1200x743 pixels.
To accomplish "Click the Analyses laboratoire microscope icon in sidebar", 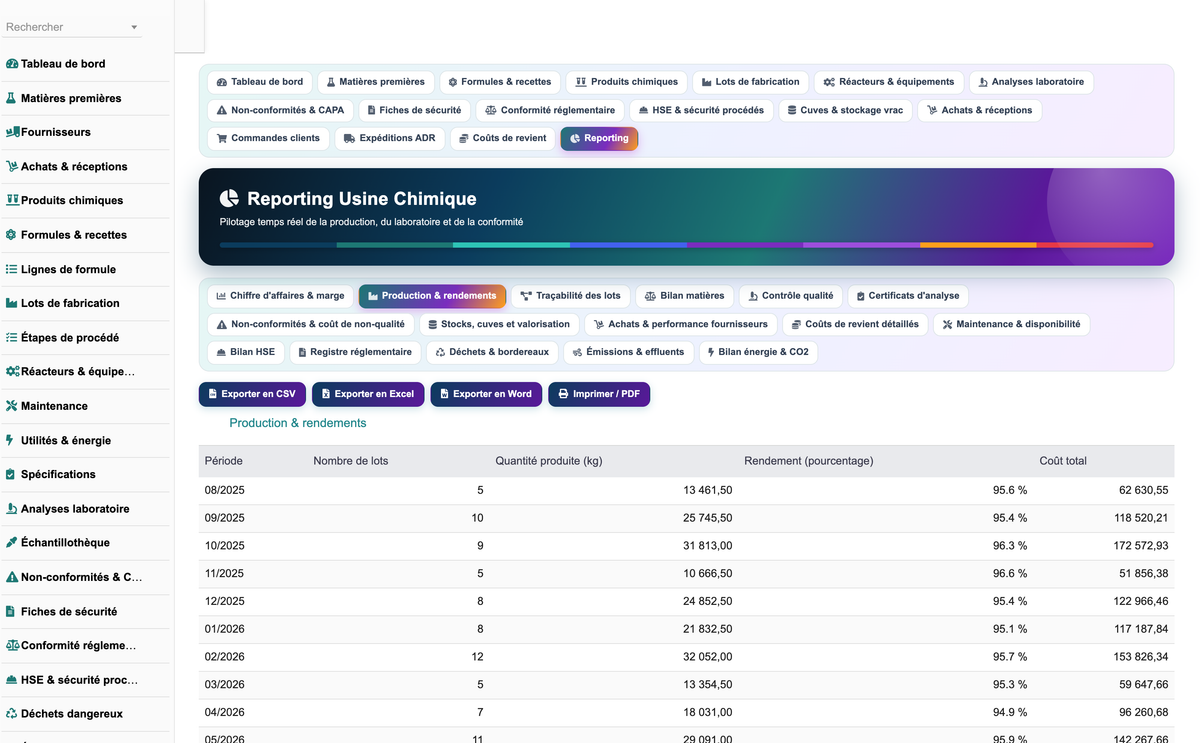I will point(12,508).
